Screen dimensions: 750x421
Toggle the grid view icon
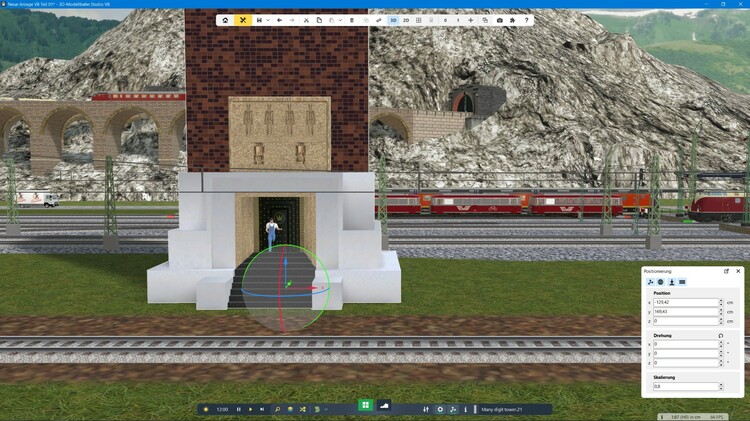(419, 20)
